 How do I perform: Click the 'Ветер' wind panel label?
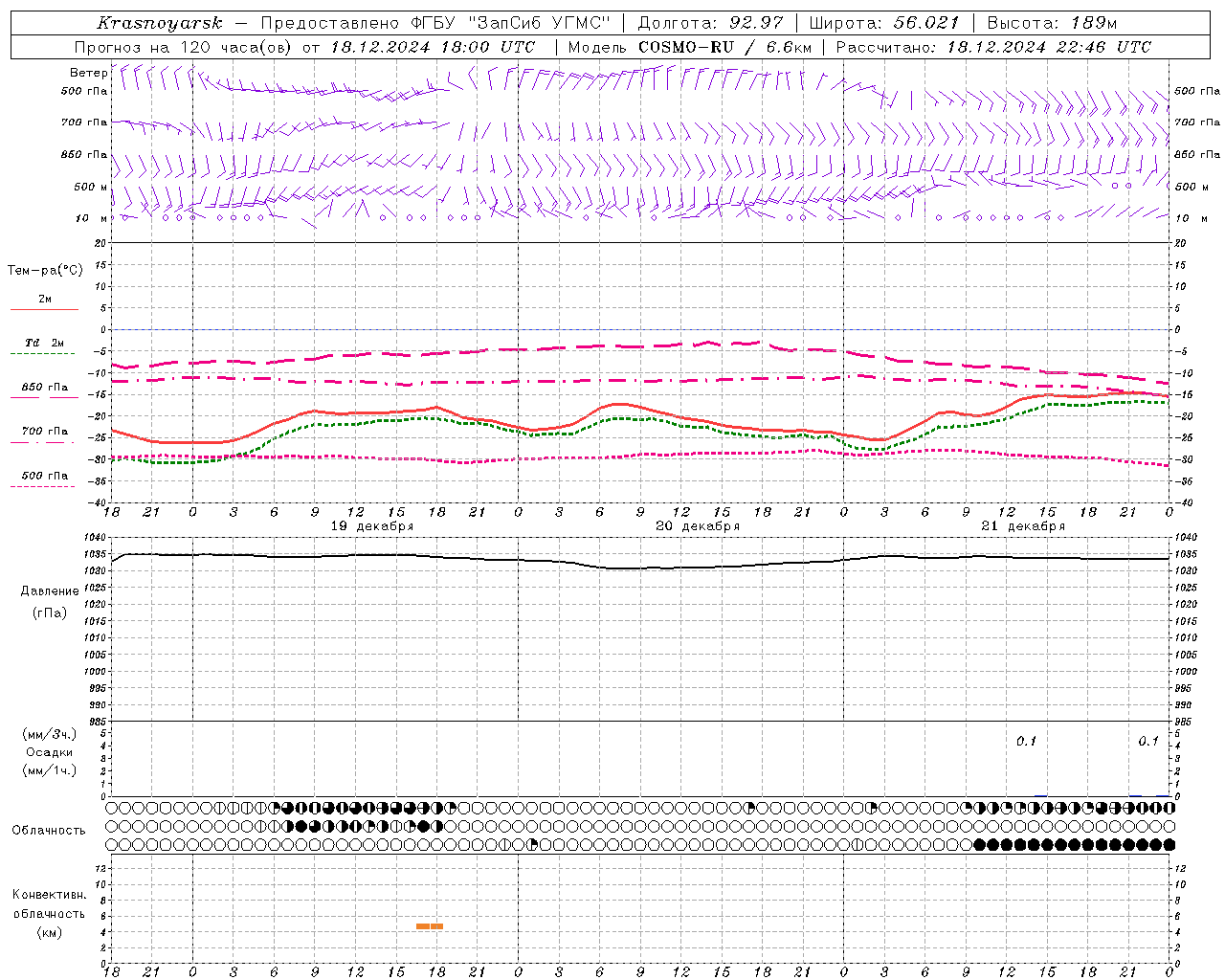pyautogui.click(x=88, y=73)
